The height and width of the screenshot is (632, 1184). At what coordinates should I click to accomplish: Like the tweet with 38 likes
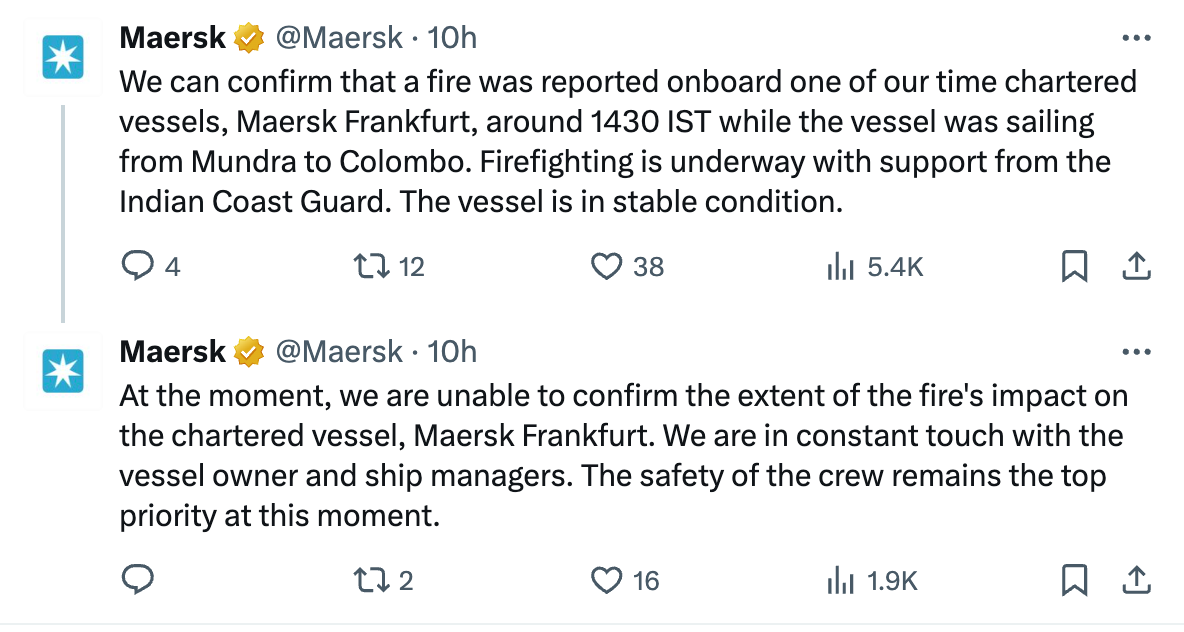pos(605,266)
